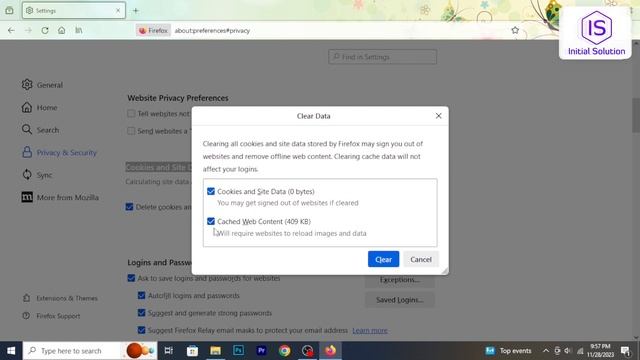Click the volume speaker icon in tray
The width and height of the screenshot is (640, 360).
click(568, 351)
